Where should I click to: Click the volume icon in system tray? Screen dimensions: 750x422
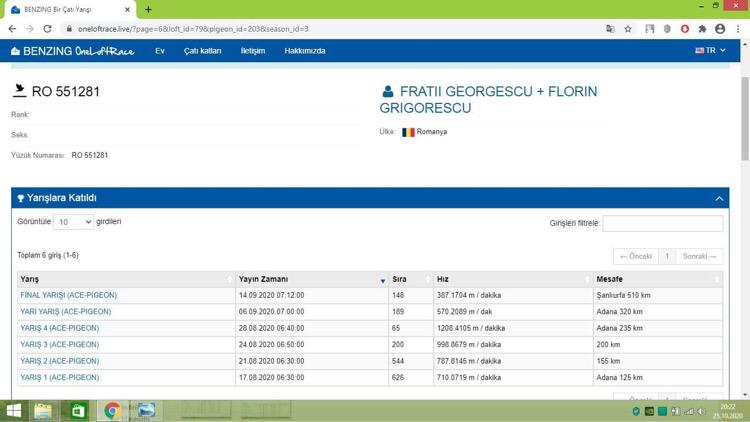(x=701, y=411)
